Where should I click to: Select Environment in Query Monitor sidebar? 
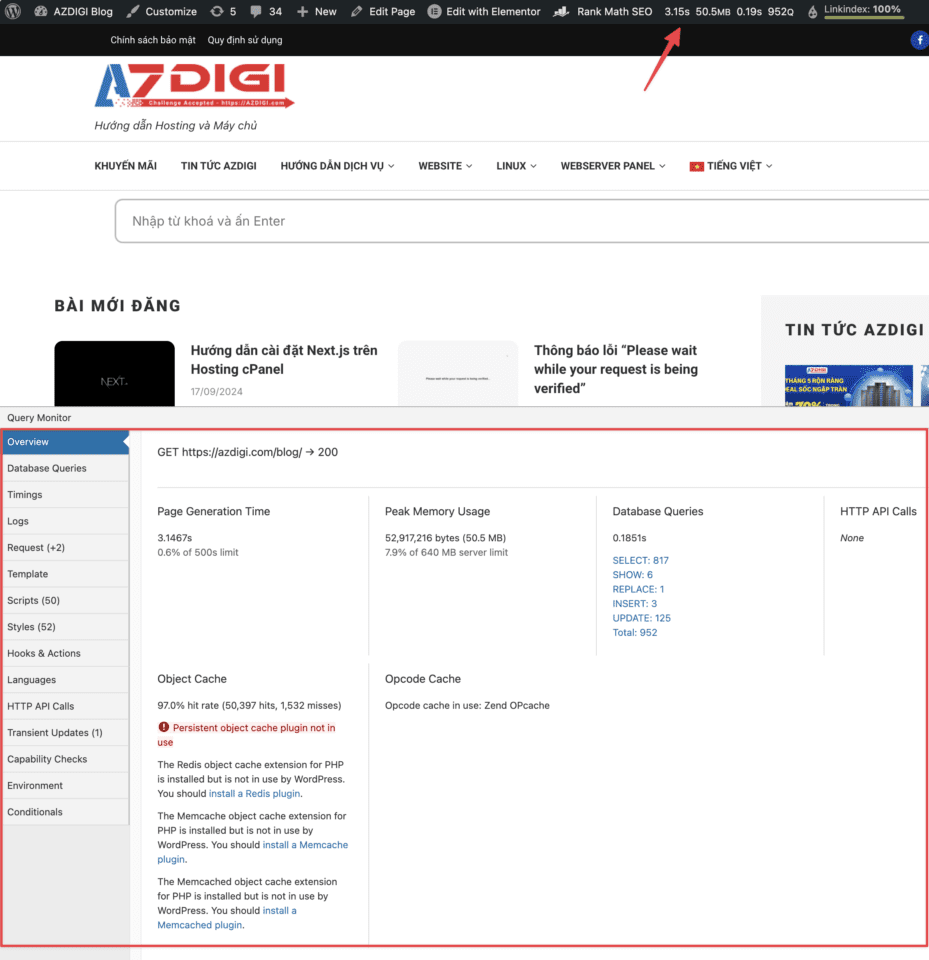point(35,785)
